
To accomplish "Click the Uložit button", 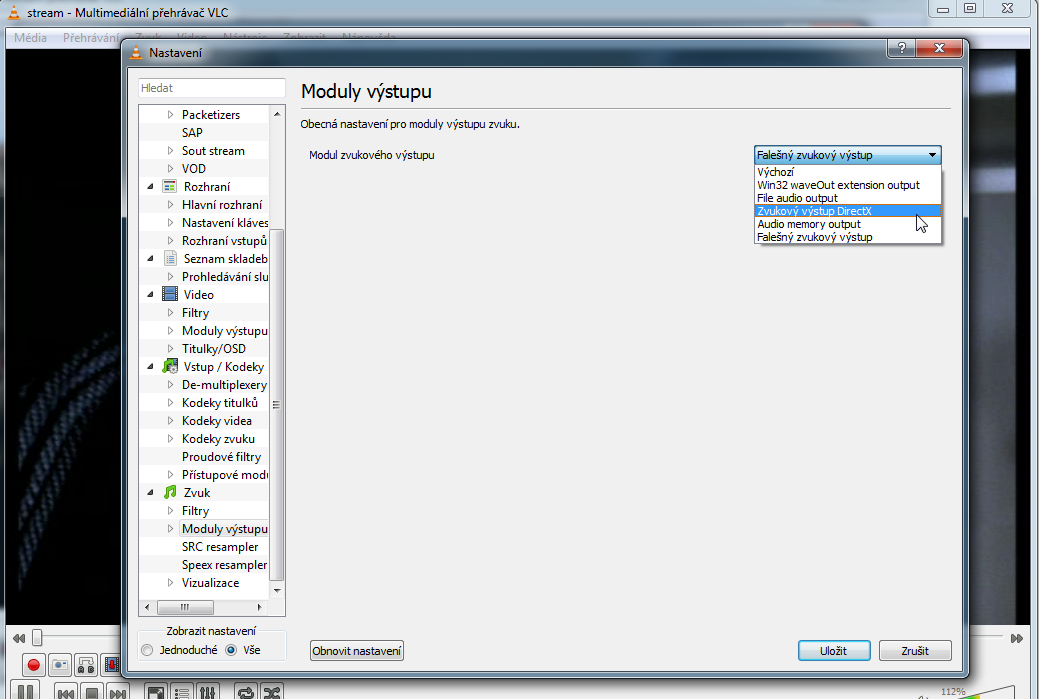I will [x=834, y=651].
